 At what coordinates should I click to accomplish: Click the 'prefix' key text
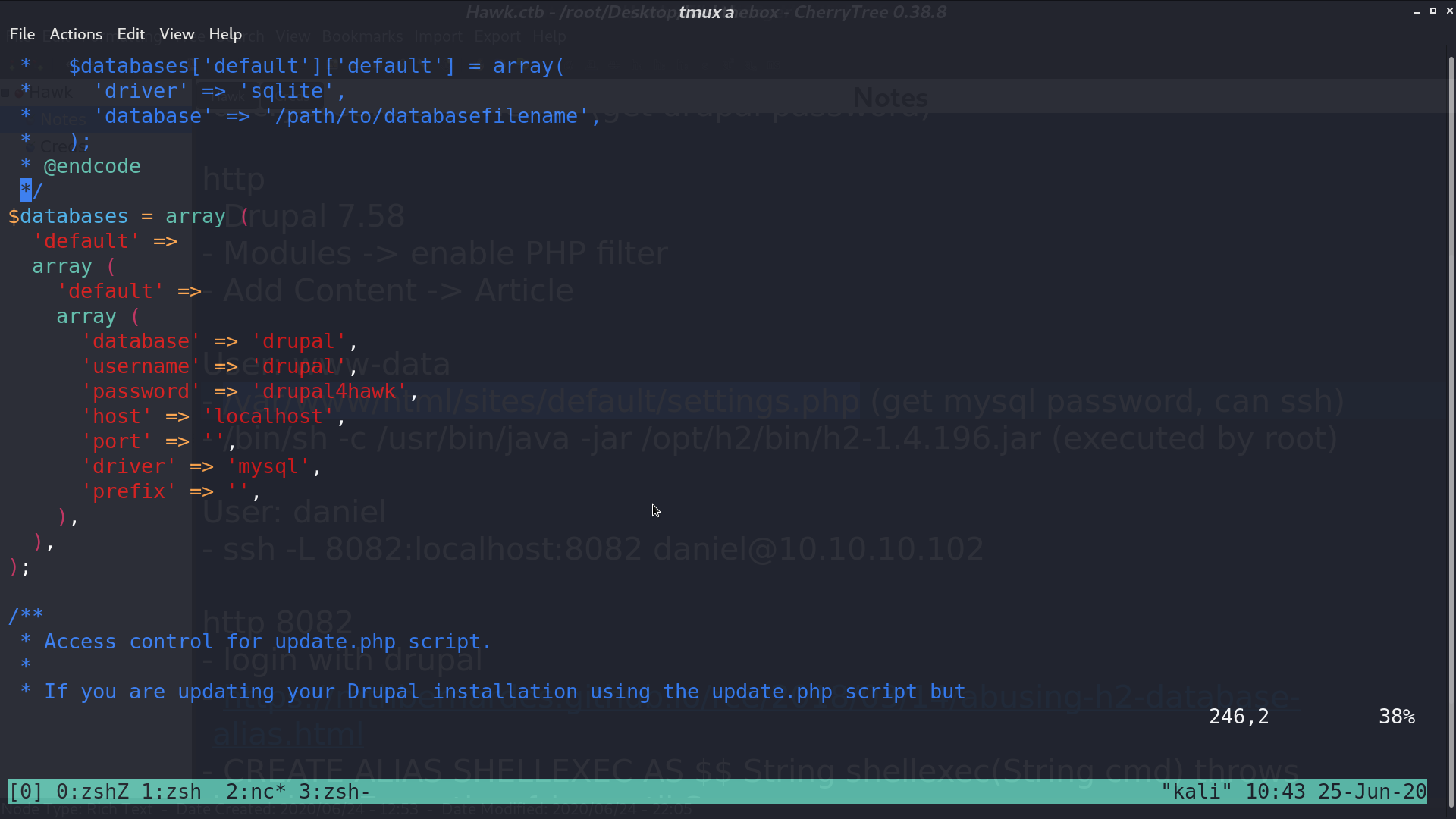[129, 491]
